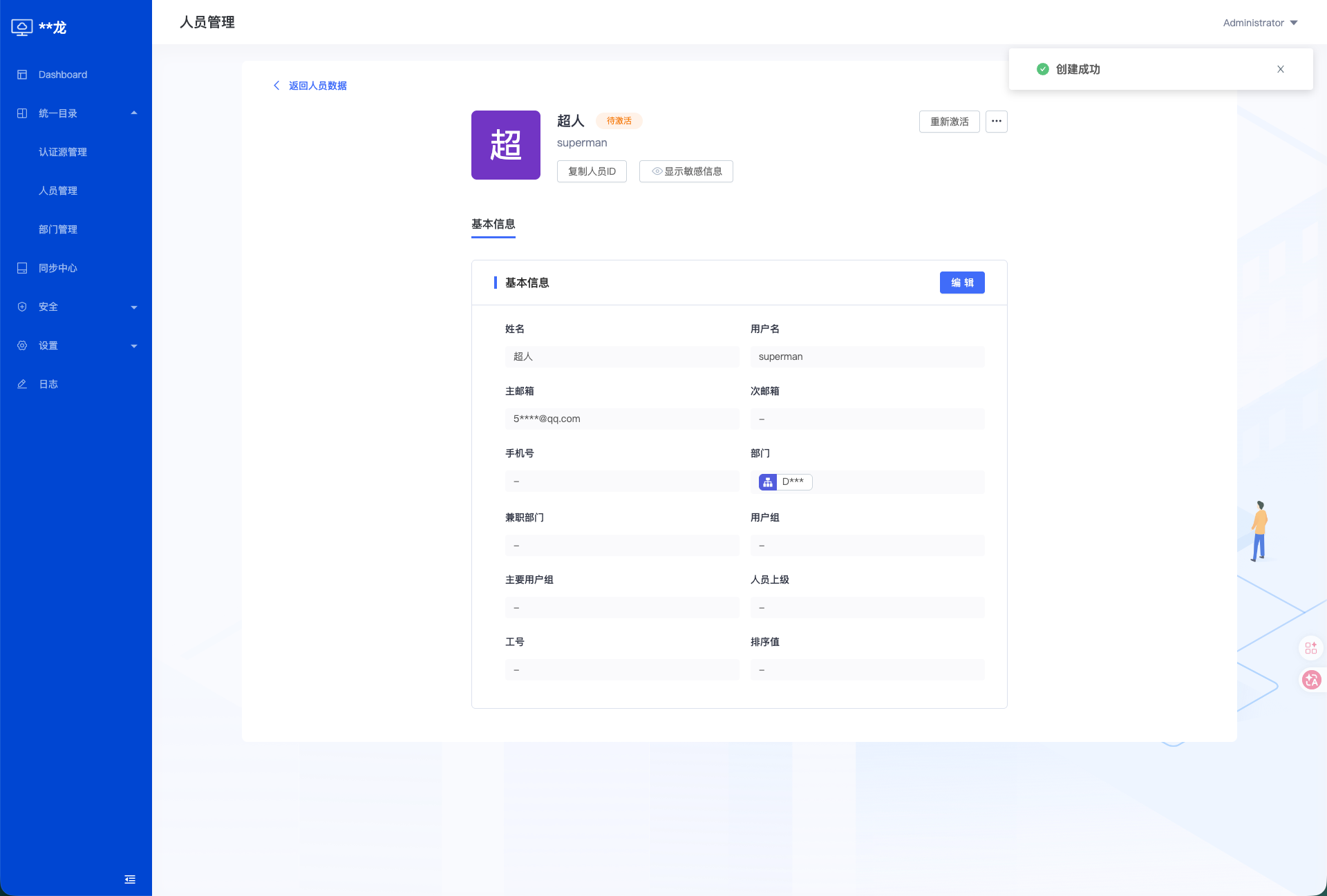Open the more actions ellipsis button
Viewport: 1327px width, 896px height.
(x=996, y=122)
